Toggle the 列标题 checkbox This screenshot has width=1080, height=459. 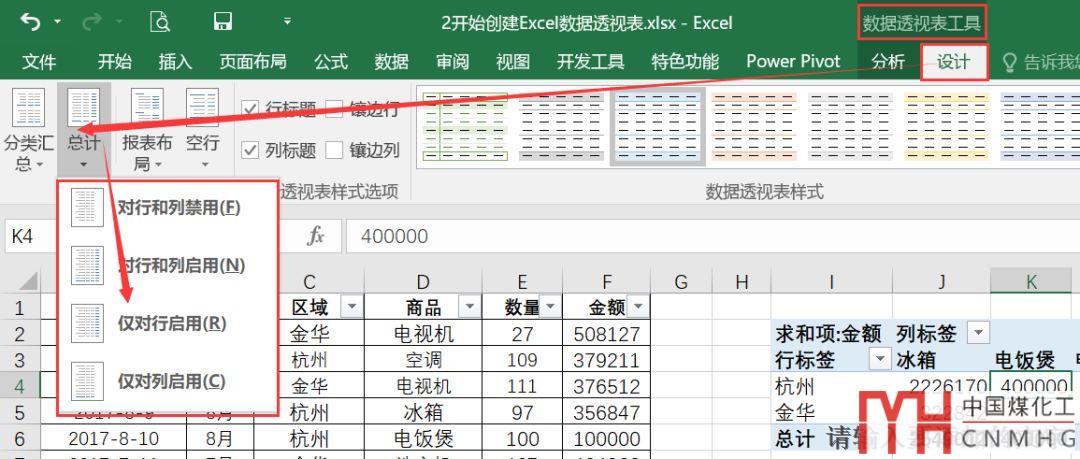[x=251, y=150]
